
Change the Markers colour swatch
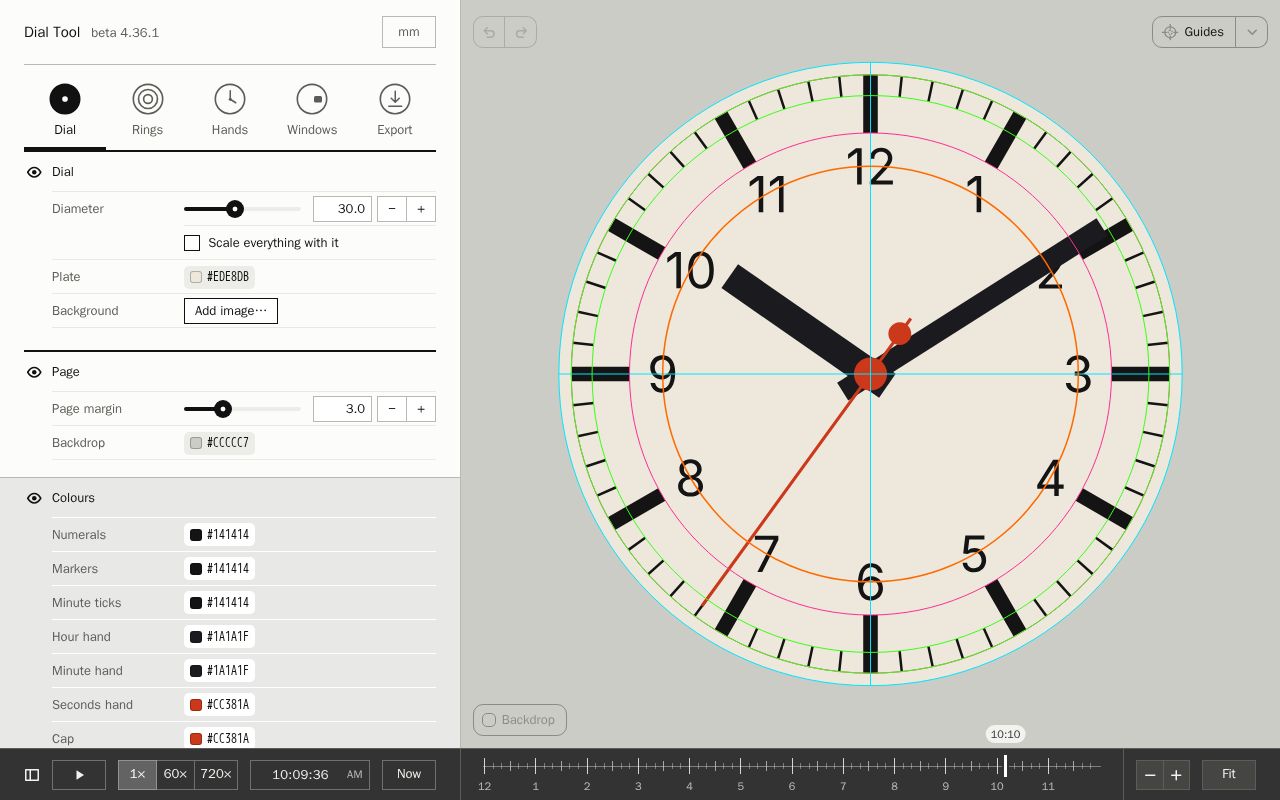[x=219, y=569]
